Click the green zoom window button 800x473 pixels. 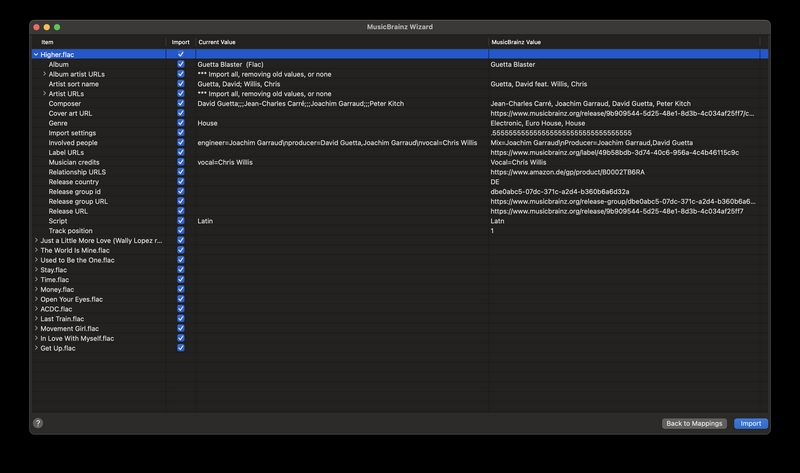tap(57, 27)
